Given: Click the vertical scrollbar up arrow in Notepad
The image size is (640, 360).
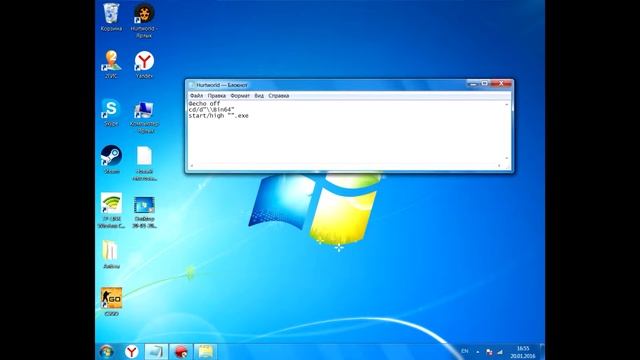Looking at the screenshot, I should (507, 105).
